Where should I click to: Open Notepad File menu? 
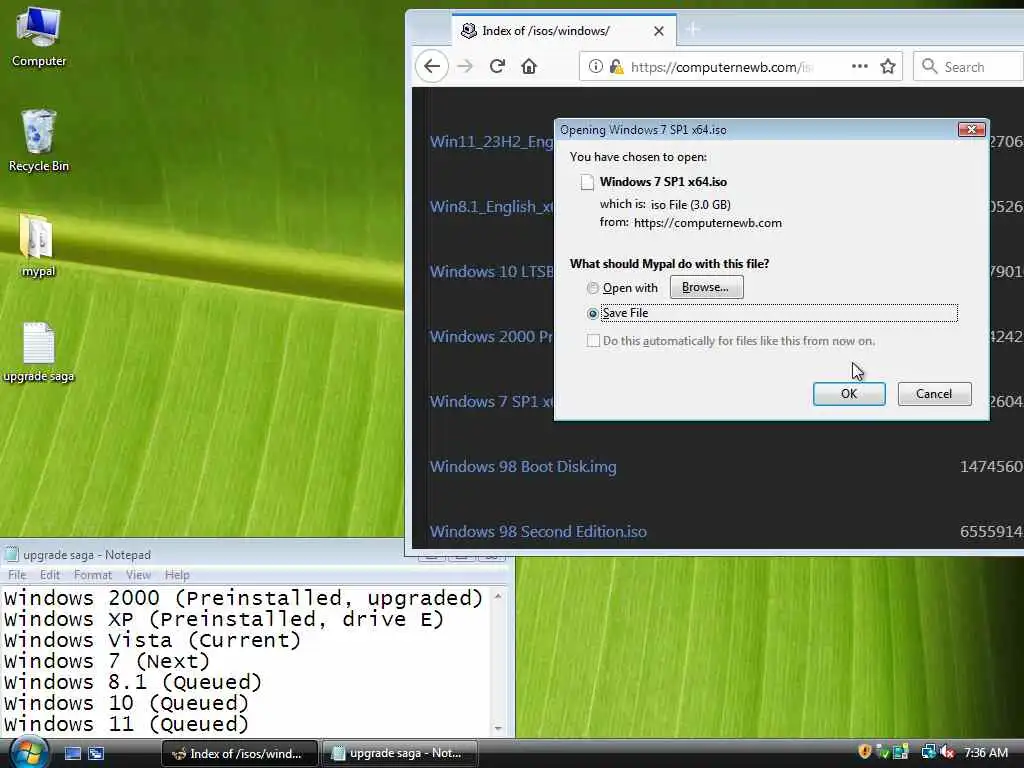(17, 575)
